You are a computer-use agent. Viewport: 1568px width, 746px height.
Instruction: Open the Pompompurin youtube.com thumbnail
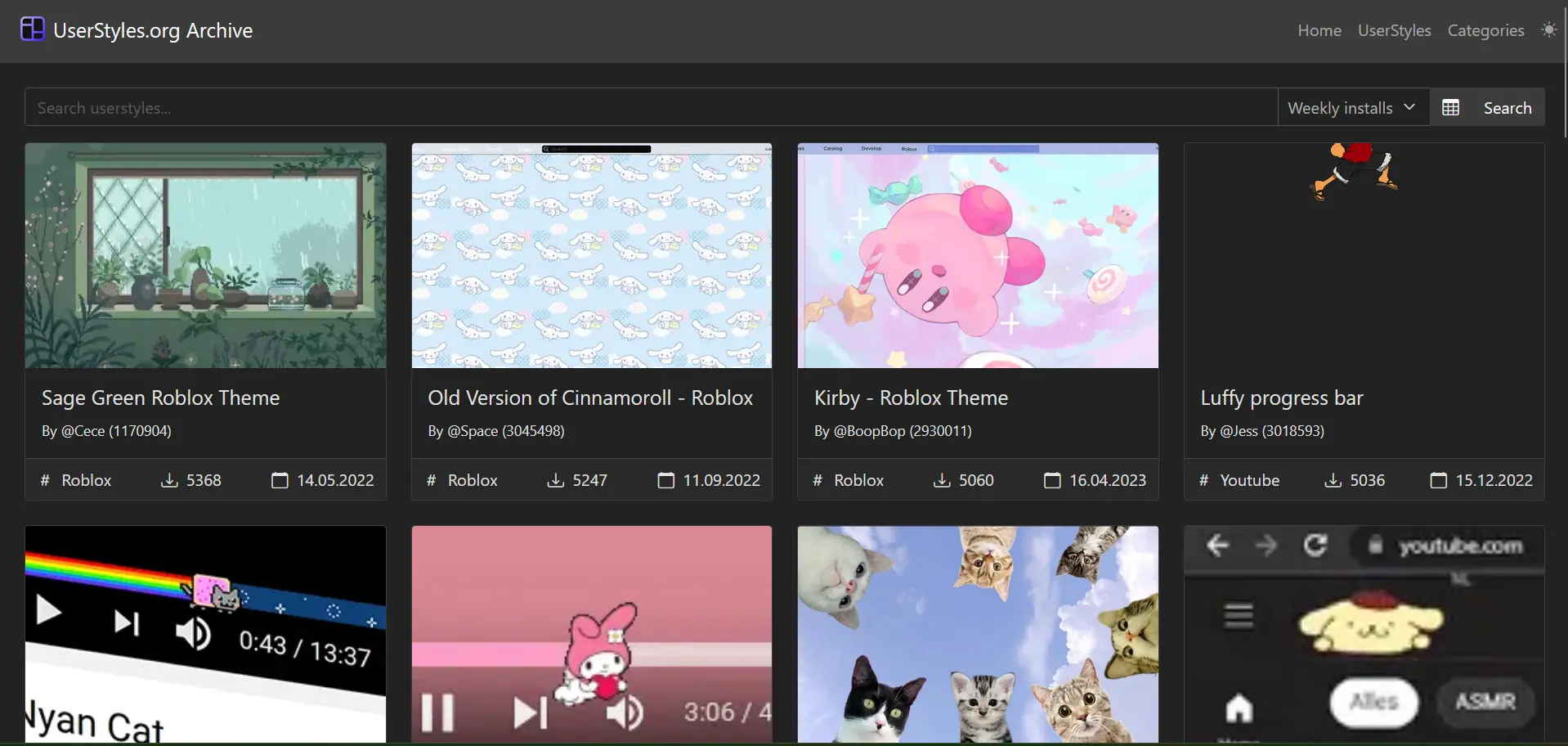[x=1364, y=635]
